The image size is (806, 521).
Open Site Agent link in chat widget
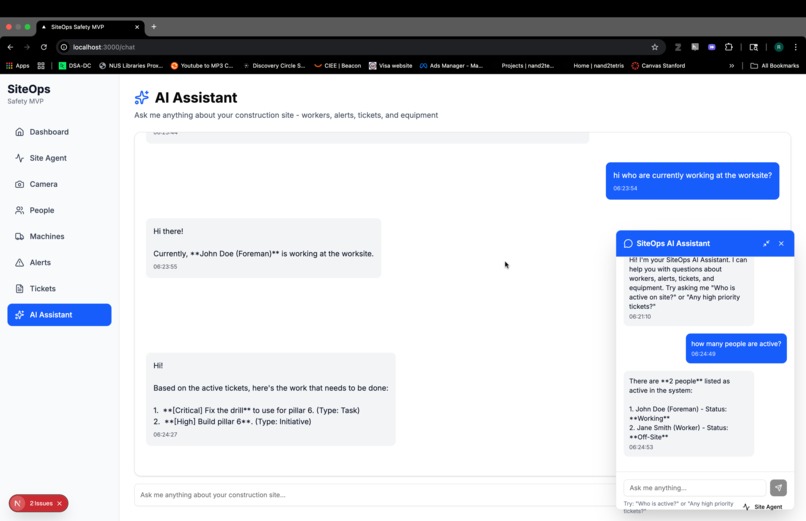tap(762, 507)
